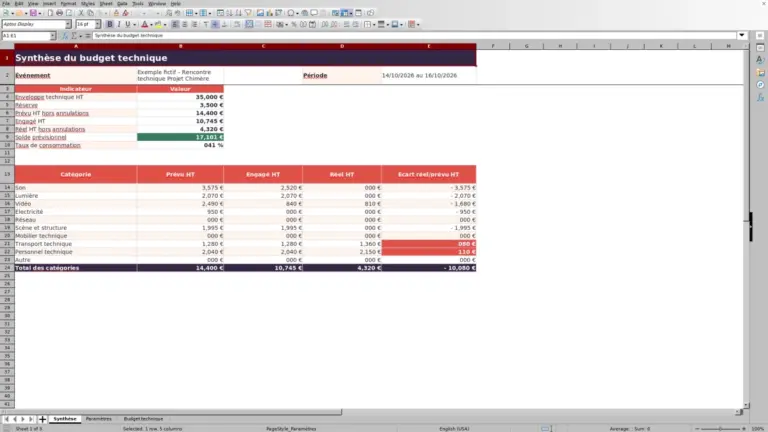The width and height of the screenshot is (768, 432).
Task: Click the Sum sigma icon
Action: click(x=74, y=36)
